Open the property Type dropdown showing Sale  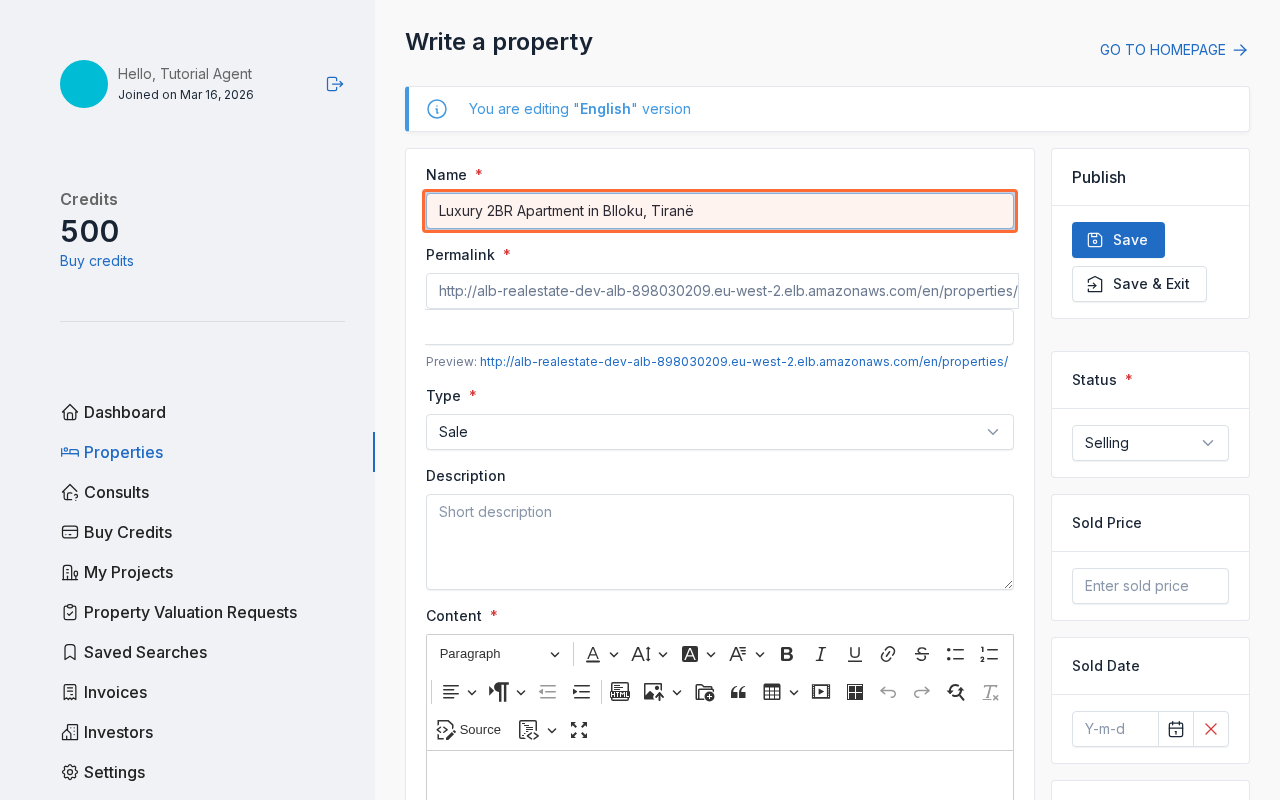(x=720, y=432)
